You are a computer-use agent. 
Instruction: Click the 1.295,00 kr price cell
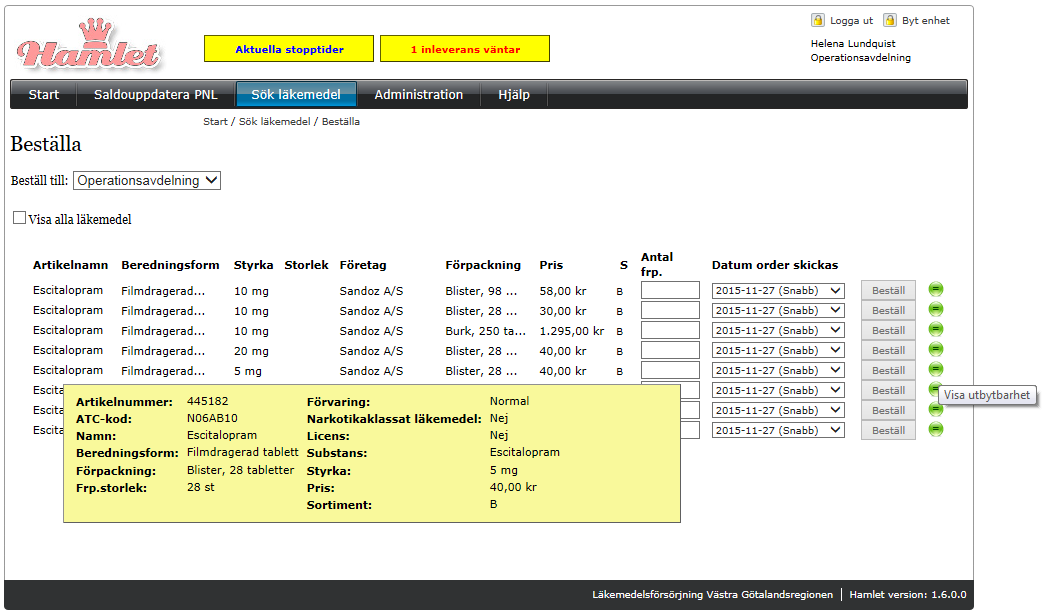tap(572, 331)
